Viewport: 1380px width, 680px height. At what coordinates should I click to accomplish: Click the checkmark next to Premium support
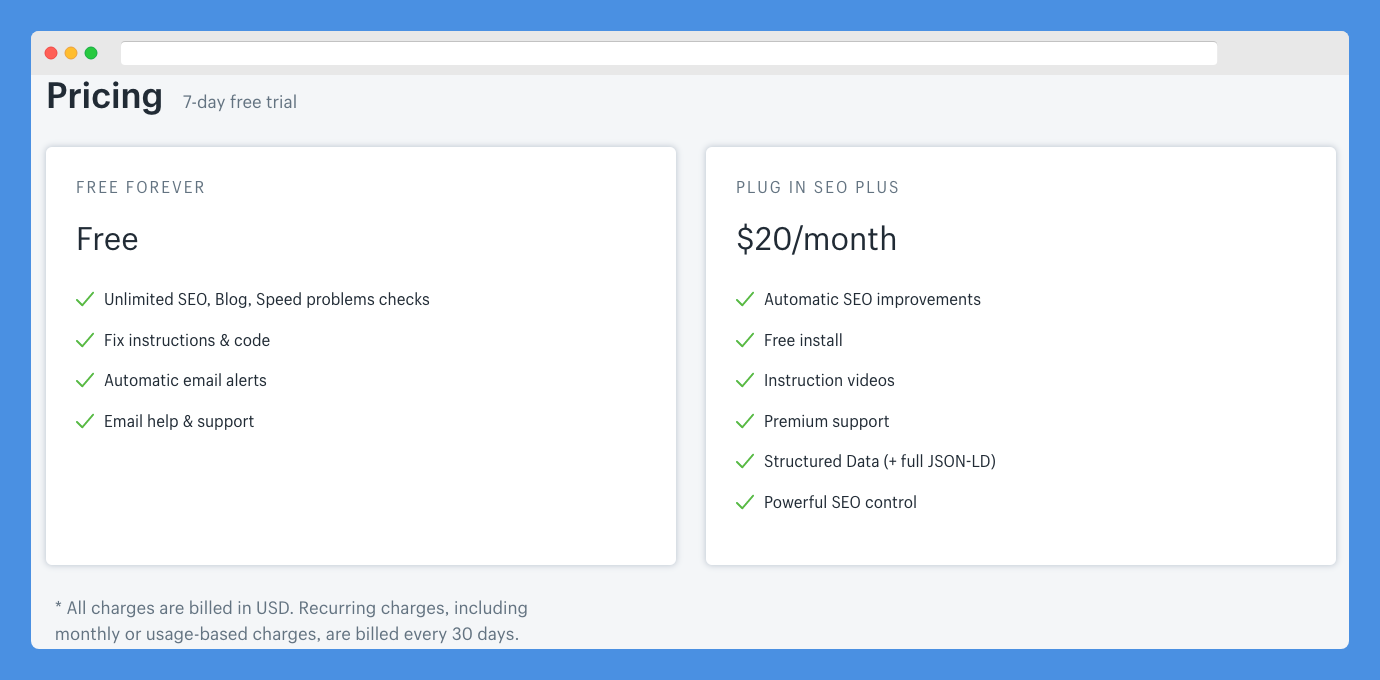tap(745, 421)
